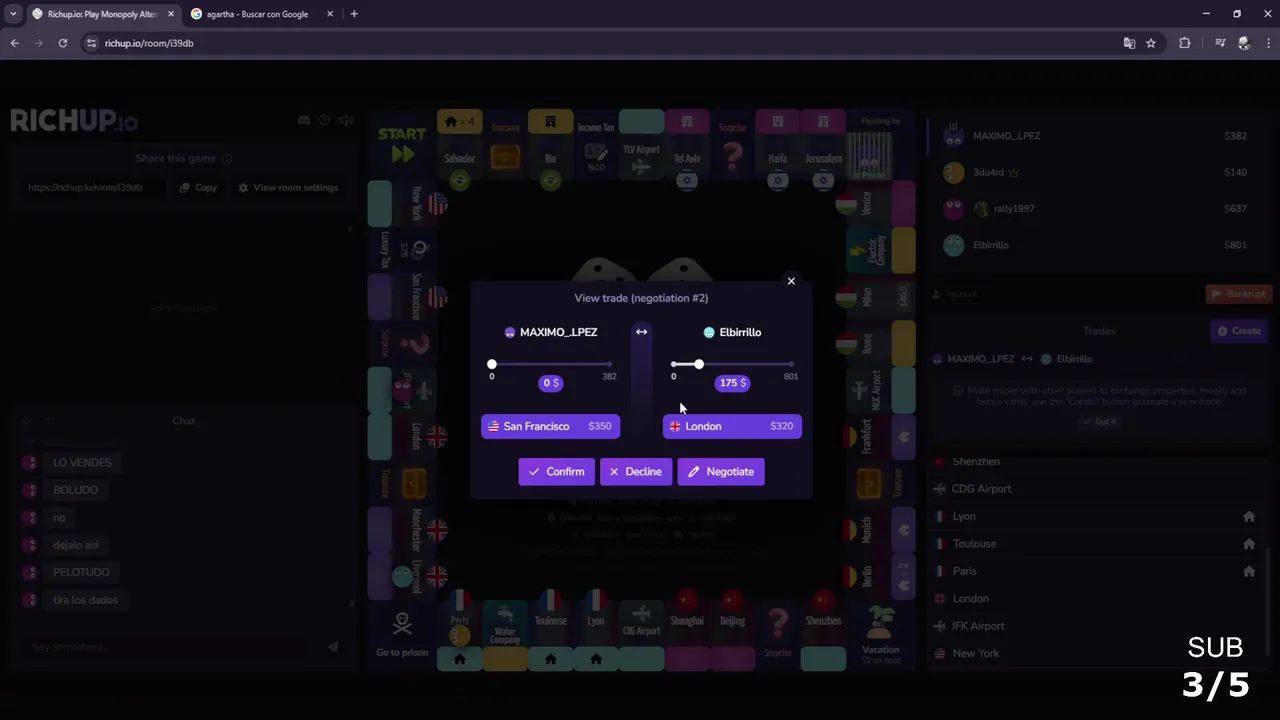Close the View trade dialog with X

(791, 281)
